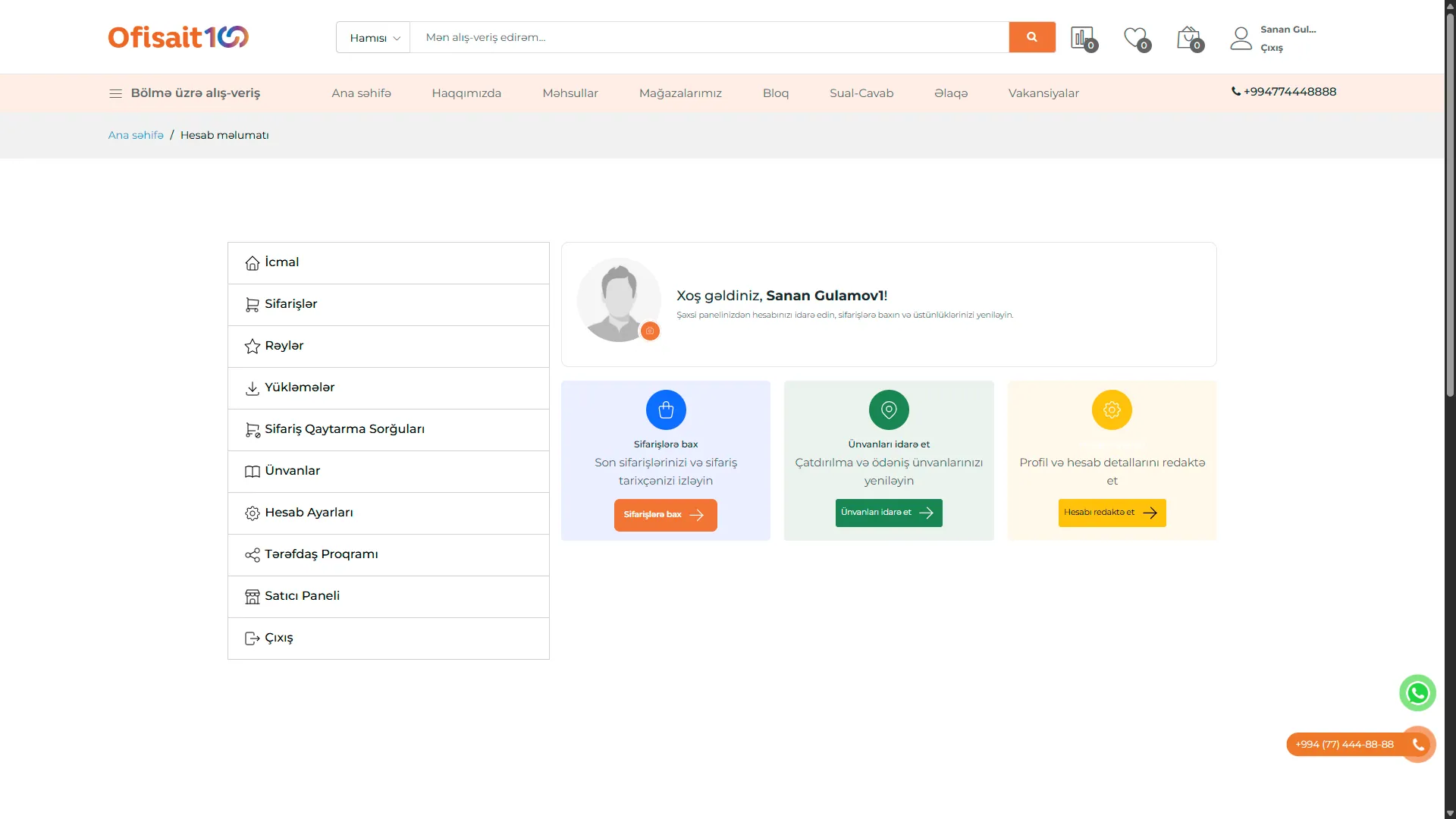Viewport: 1456px width, 819px height.
Task: Open Satıcı Paneli sidebar item
Action: [388, 597]
